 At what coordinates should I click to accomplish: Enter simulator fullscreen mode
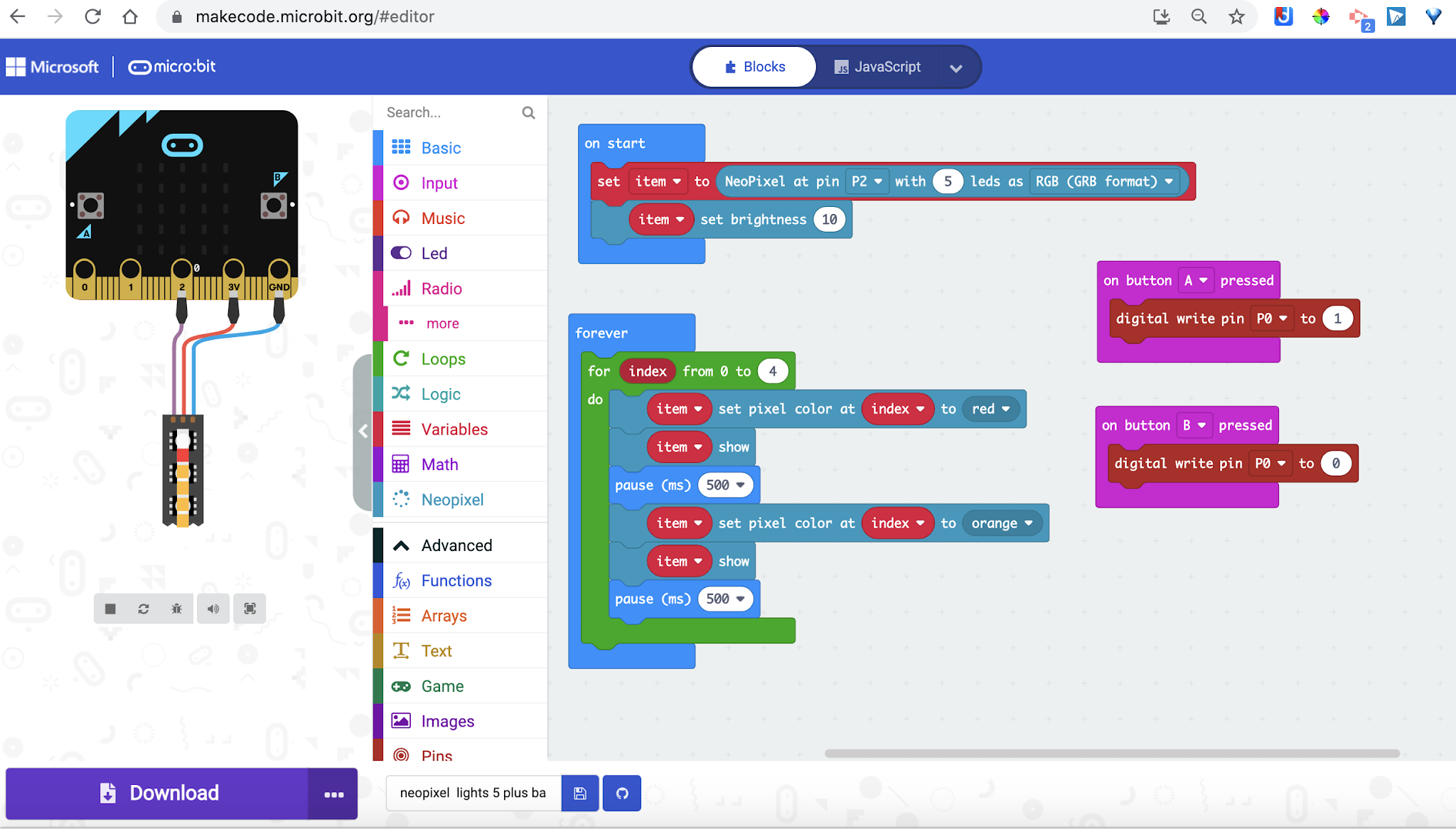[x=250, y=609]
